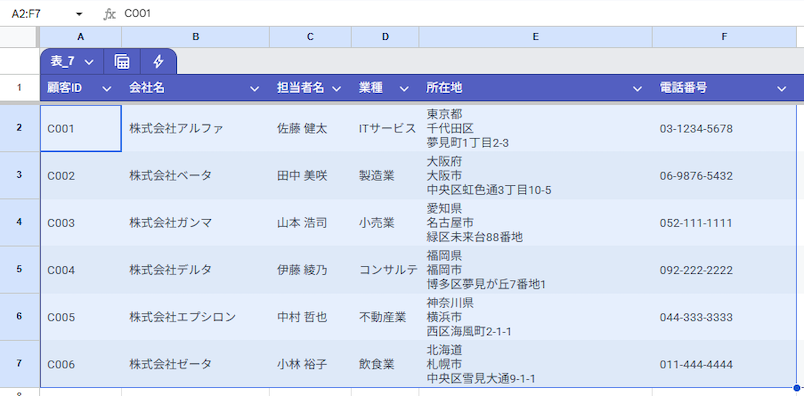Click the fx function icon
The height and width of the screenshot is (396, 804).
(109, 14)
